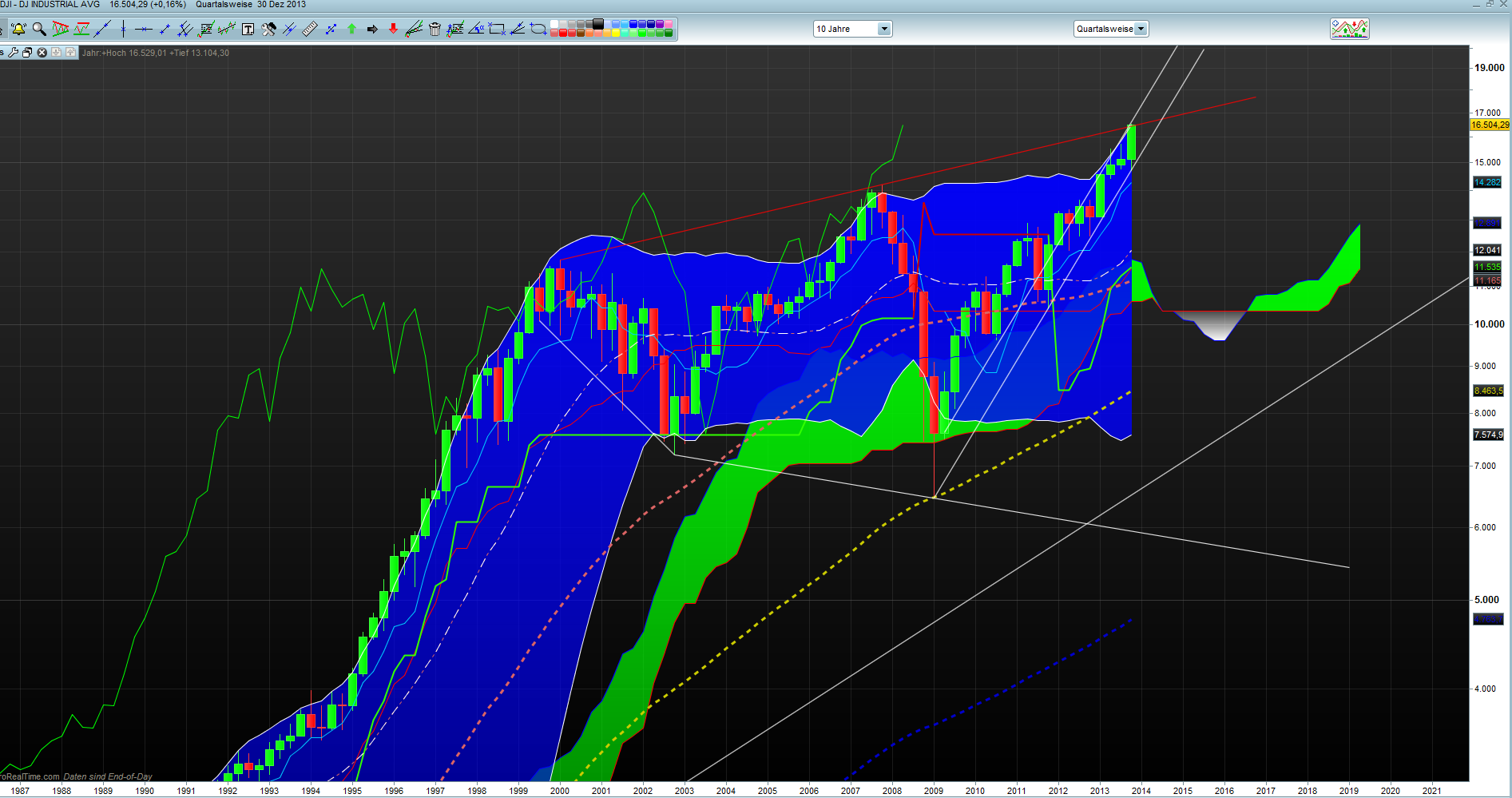The height and width of the screenshot is (798, 1512).
Task: Open the indicators chart icon button
Action: click(x=1350, y=29)
